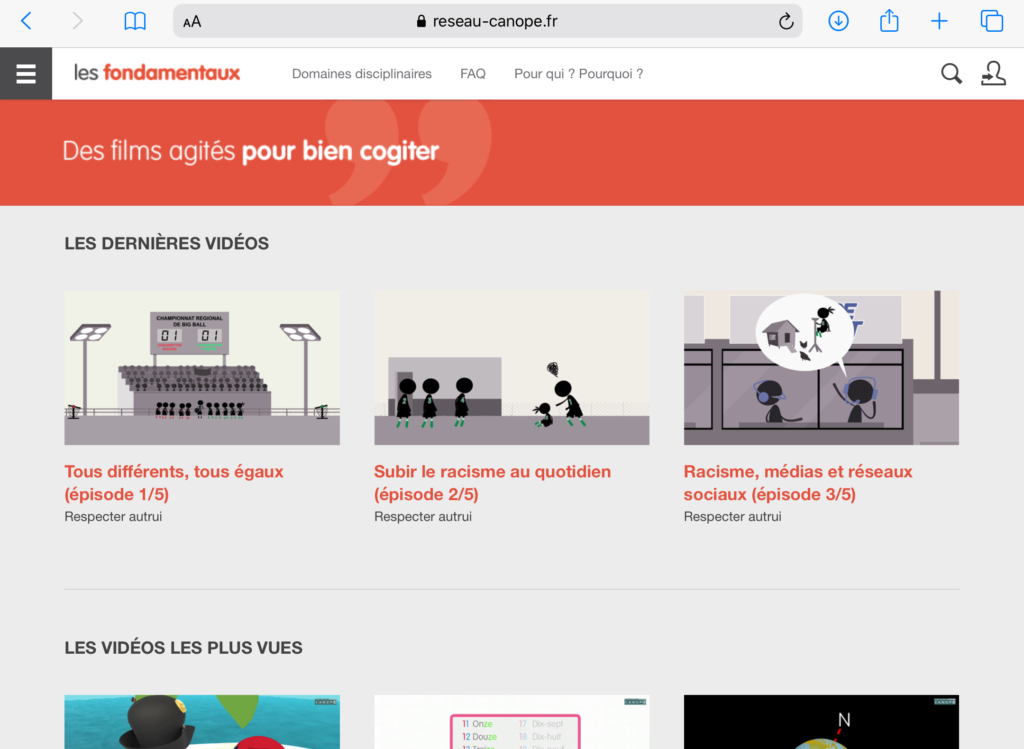Go back with Safari's back arrow
The image size is (1024, 749).
[26, 21]
